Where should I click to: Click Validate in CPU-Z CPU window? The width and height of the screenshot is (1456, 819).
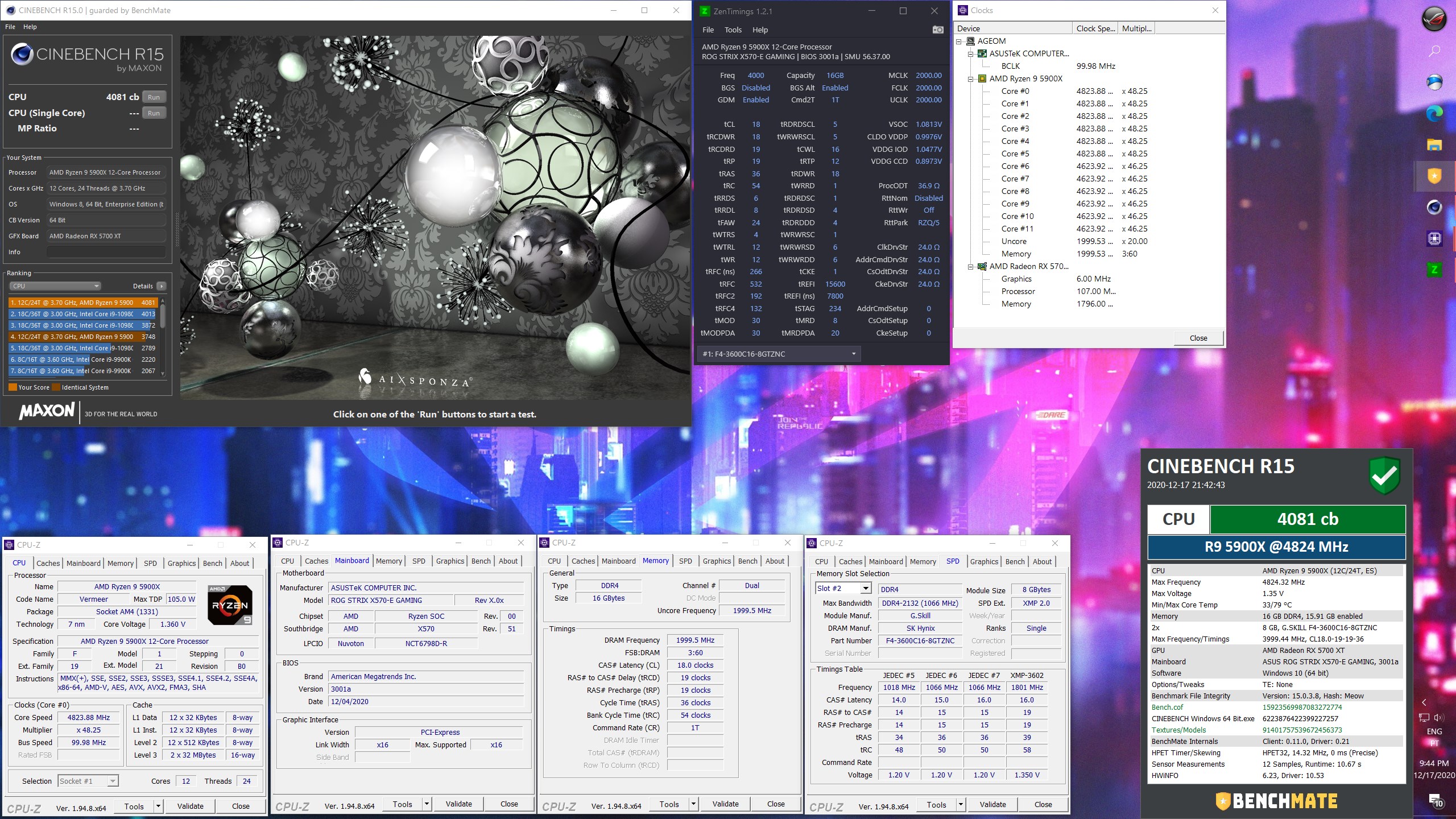pos(190,806)
